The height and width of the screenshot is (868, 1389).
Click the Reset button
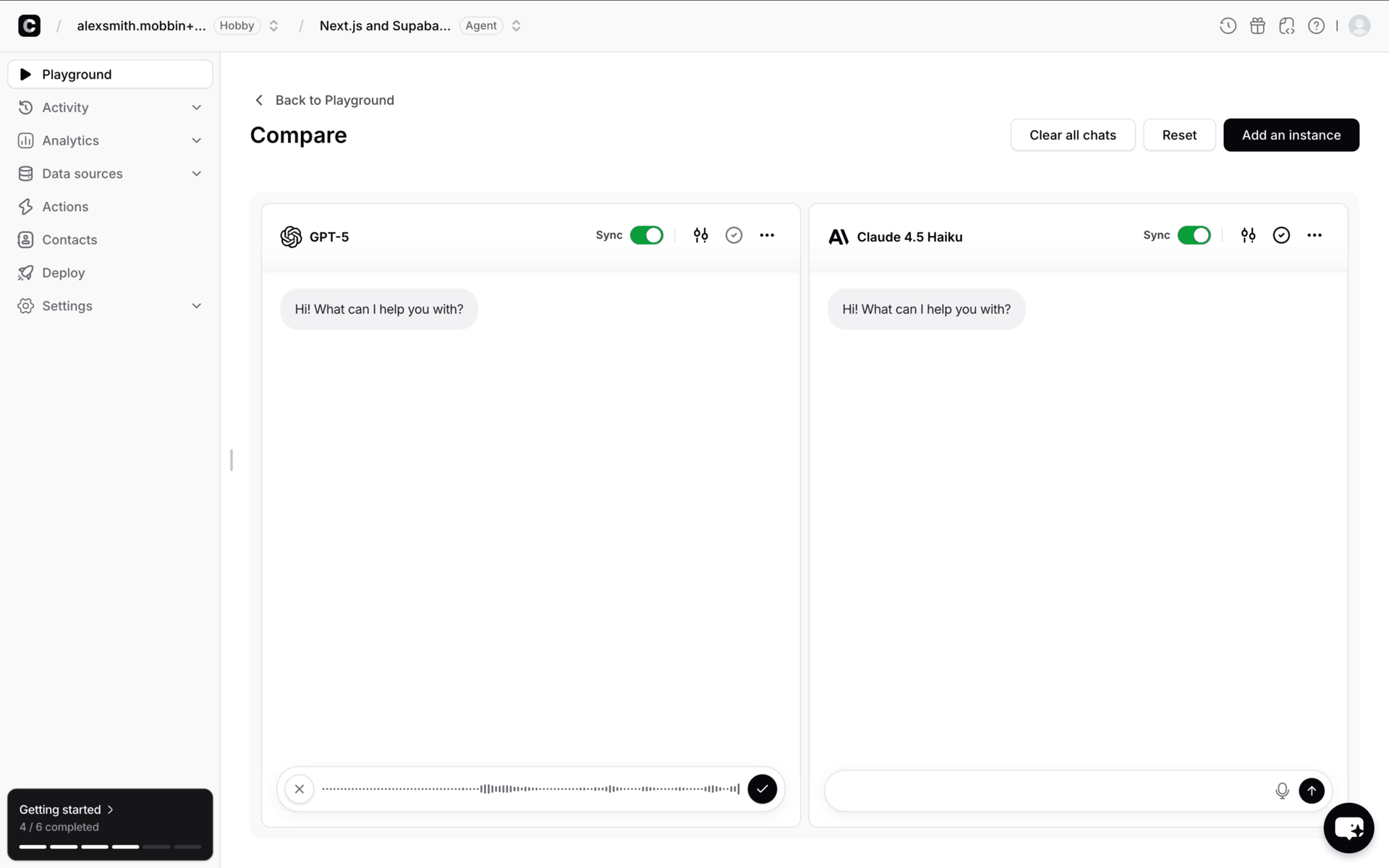[x=1179, y=135]
